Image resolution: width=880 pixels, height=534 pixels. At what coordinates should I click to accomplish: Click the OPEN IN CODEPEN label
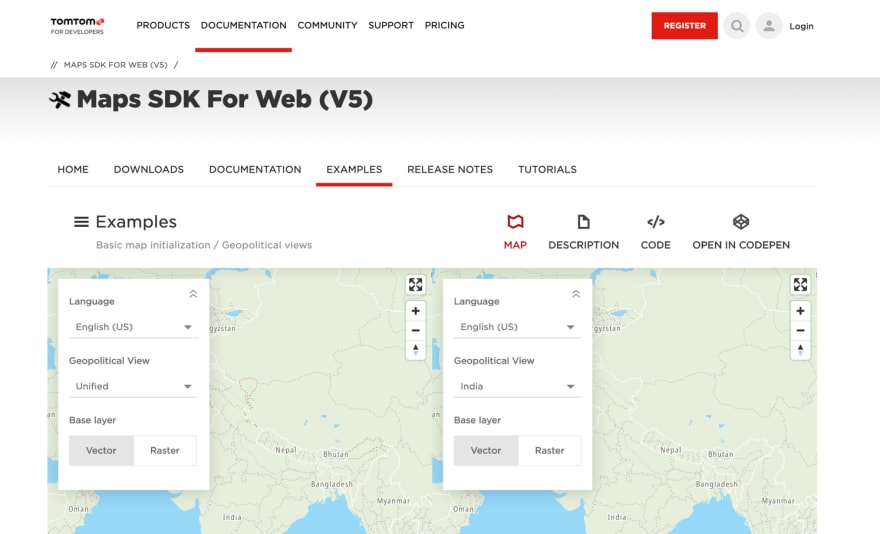pos(741,245)
